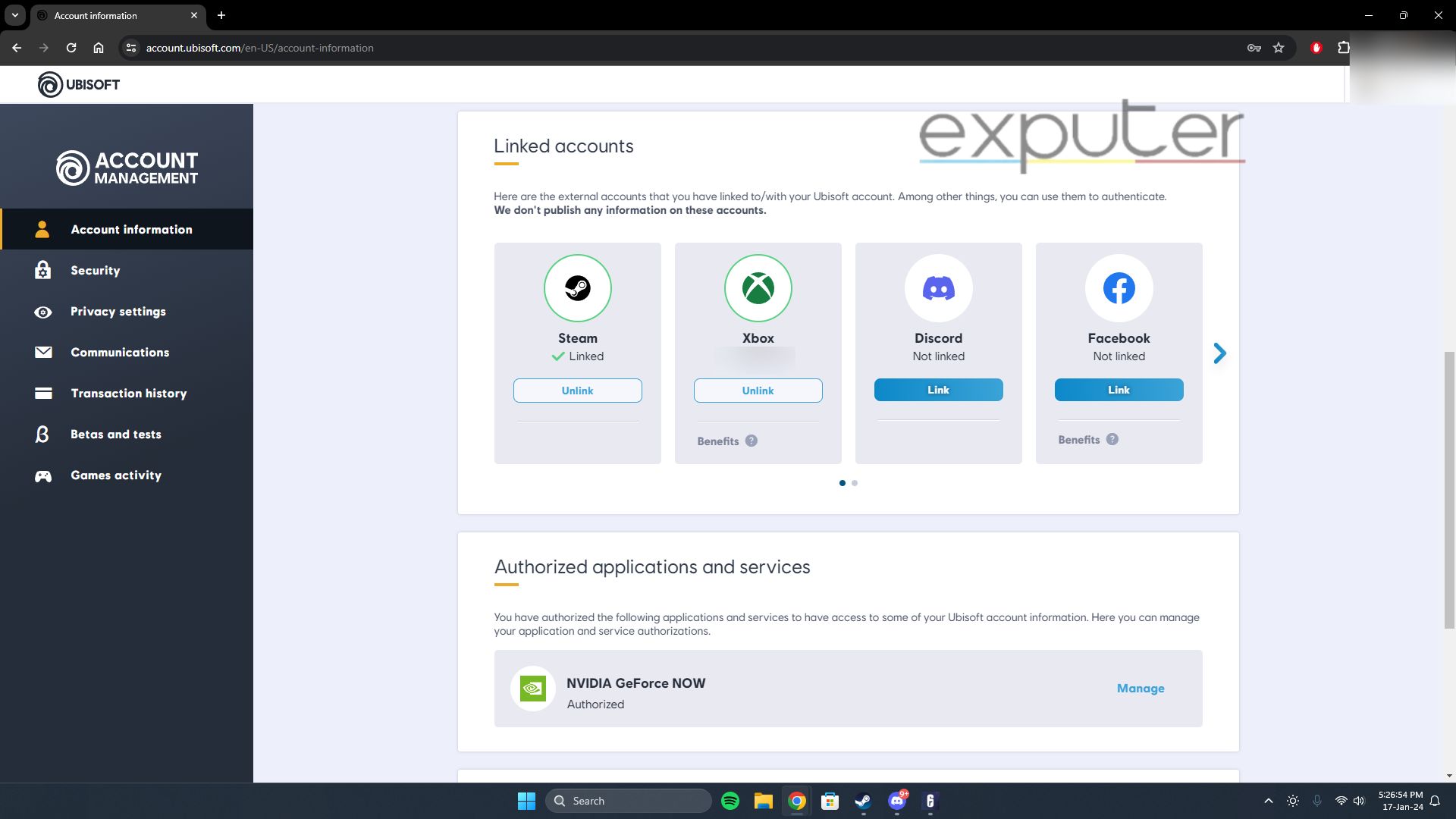Toggle Communications sidebar section

pyautogui.click(x=120, y=352)
